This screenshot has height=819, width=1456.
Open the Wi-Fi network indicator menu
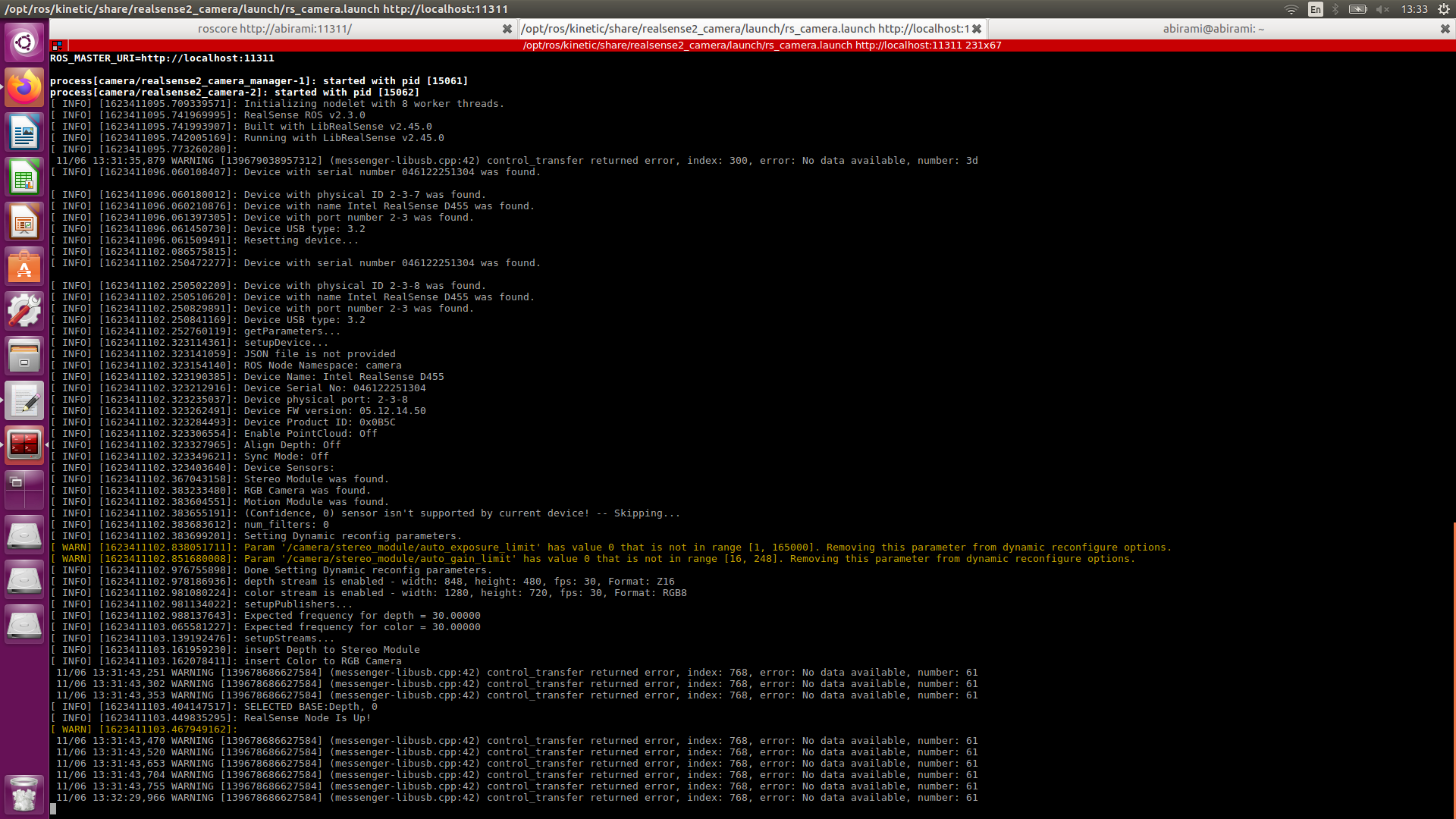tap(1291, 9)
